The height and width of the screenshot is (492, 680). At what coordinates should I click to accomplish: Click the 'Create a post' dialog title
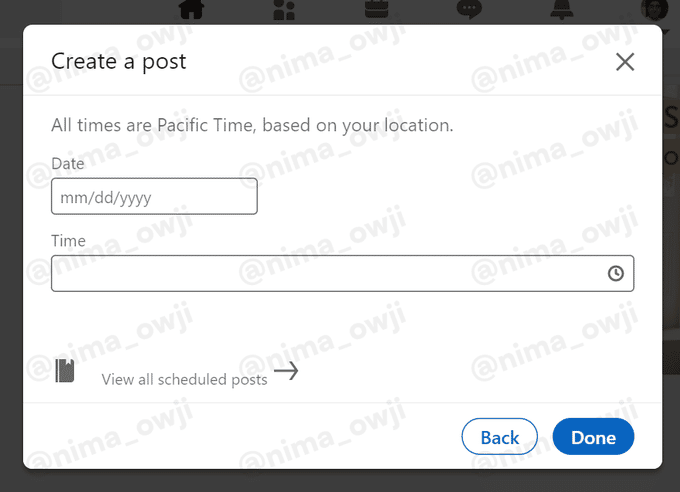click(x=119, y=61)
